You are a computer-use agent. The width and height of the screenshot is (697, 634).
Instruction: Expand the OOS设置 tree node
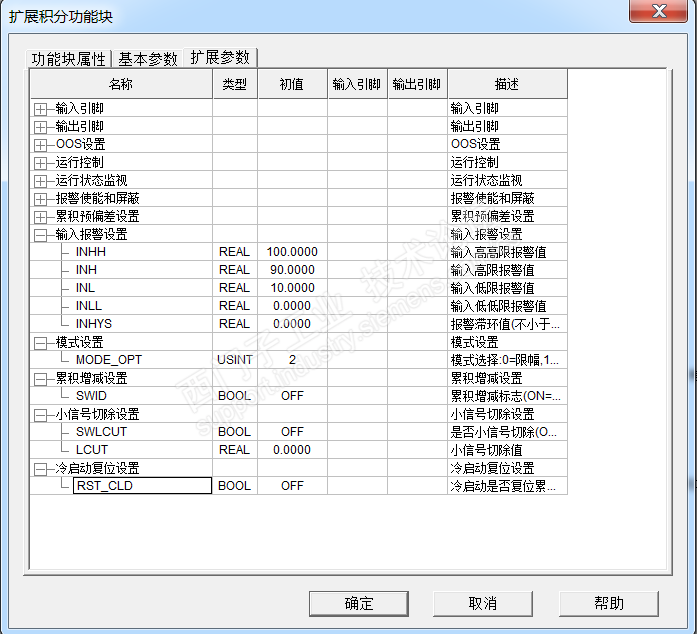coord(40,145)
